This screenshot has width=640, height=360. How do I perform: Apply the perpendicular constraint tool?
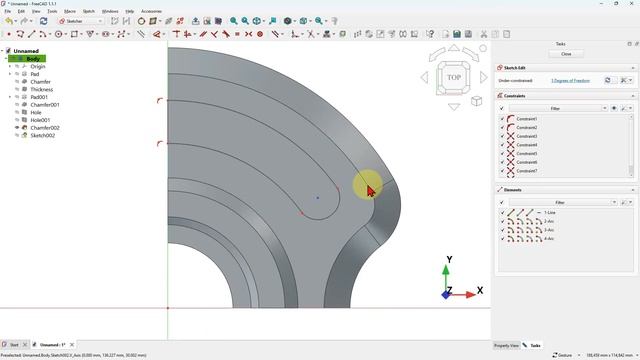coord(214,34)
